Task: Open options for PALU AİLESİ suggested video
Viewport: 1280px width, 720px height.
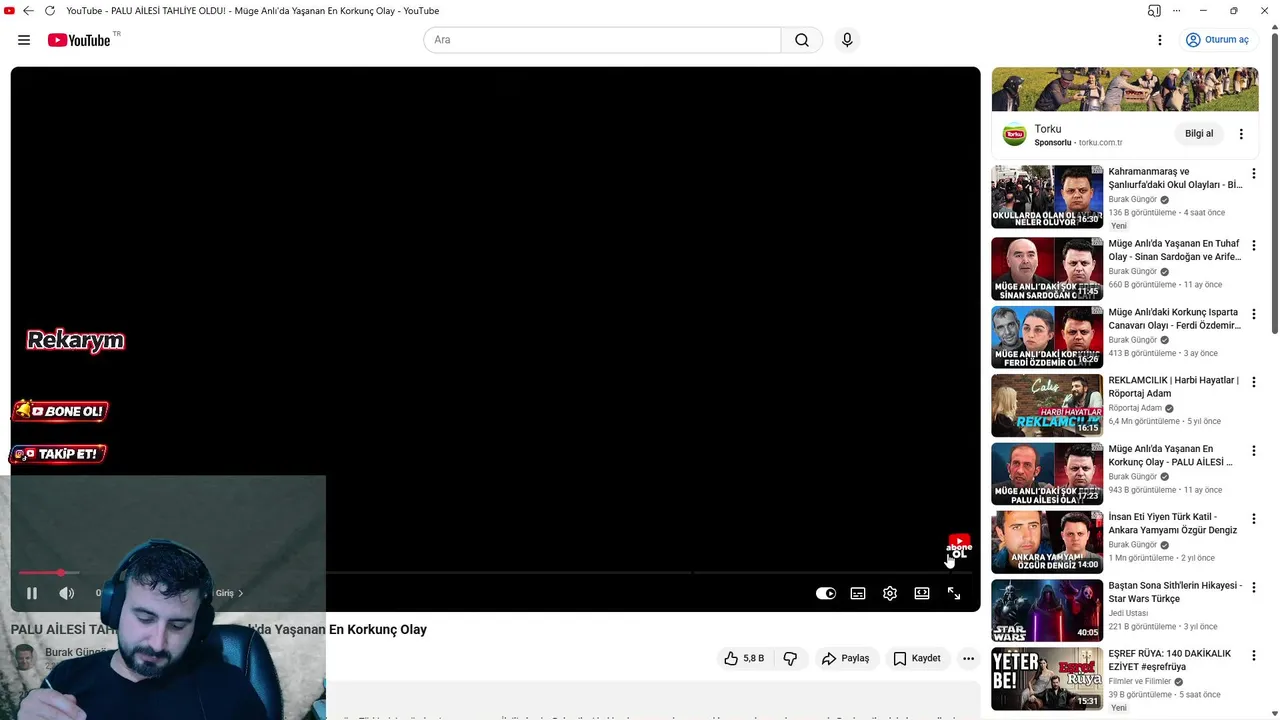Action: [x=1253, y=451]
